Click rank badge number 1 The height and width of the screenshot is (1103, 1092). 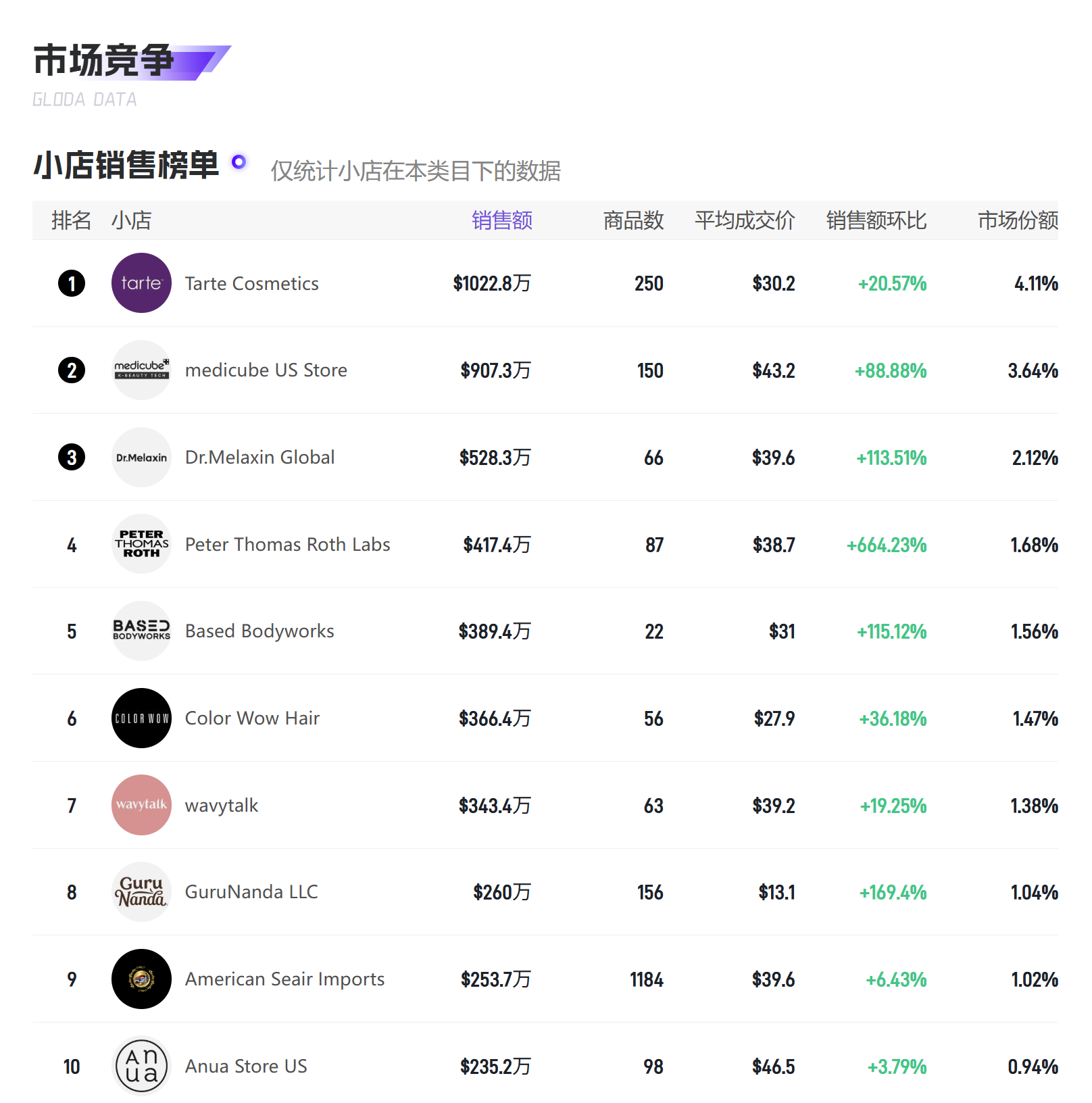tap(72, 283)
